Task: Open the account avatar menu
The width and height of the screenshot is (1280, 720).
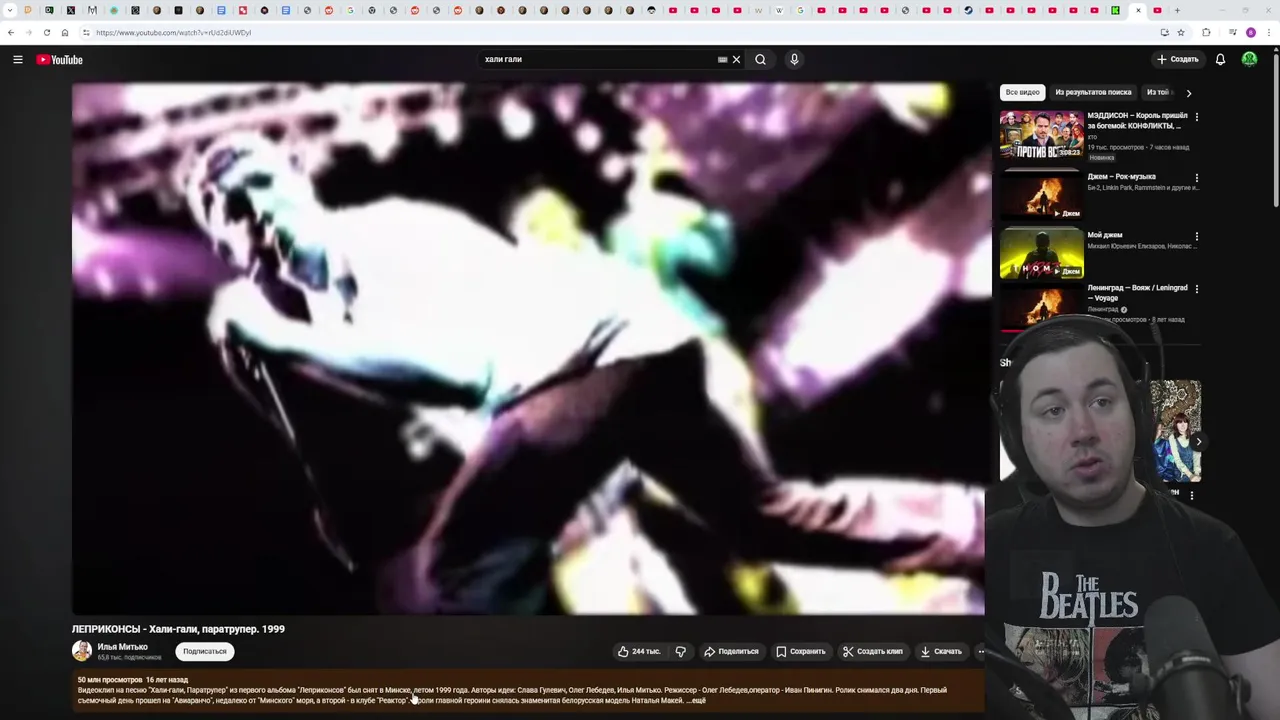Action: [x=1249, y=59]
